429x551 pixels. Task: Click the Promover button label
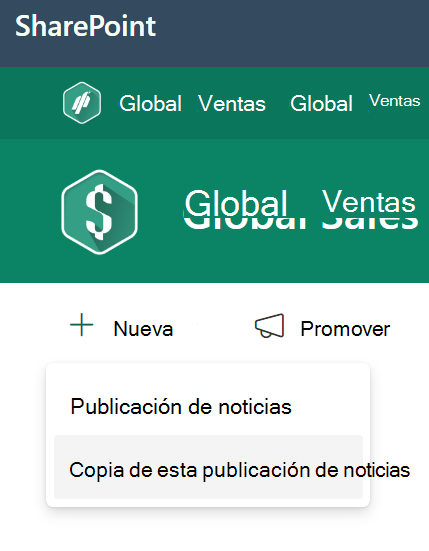tap(345, 329)
